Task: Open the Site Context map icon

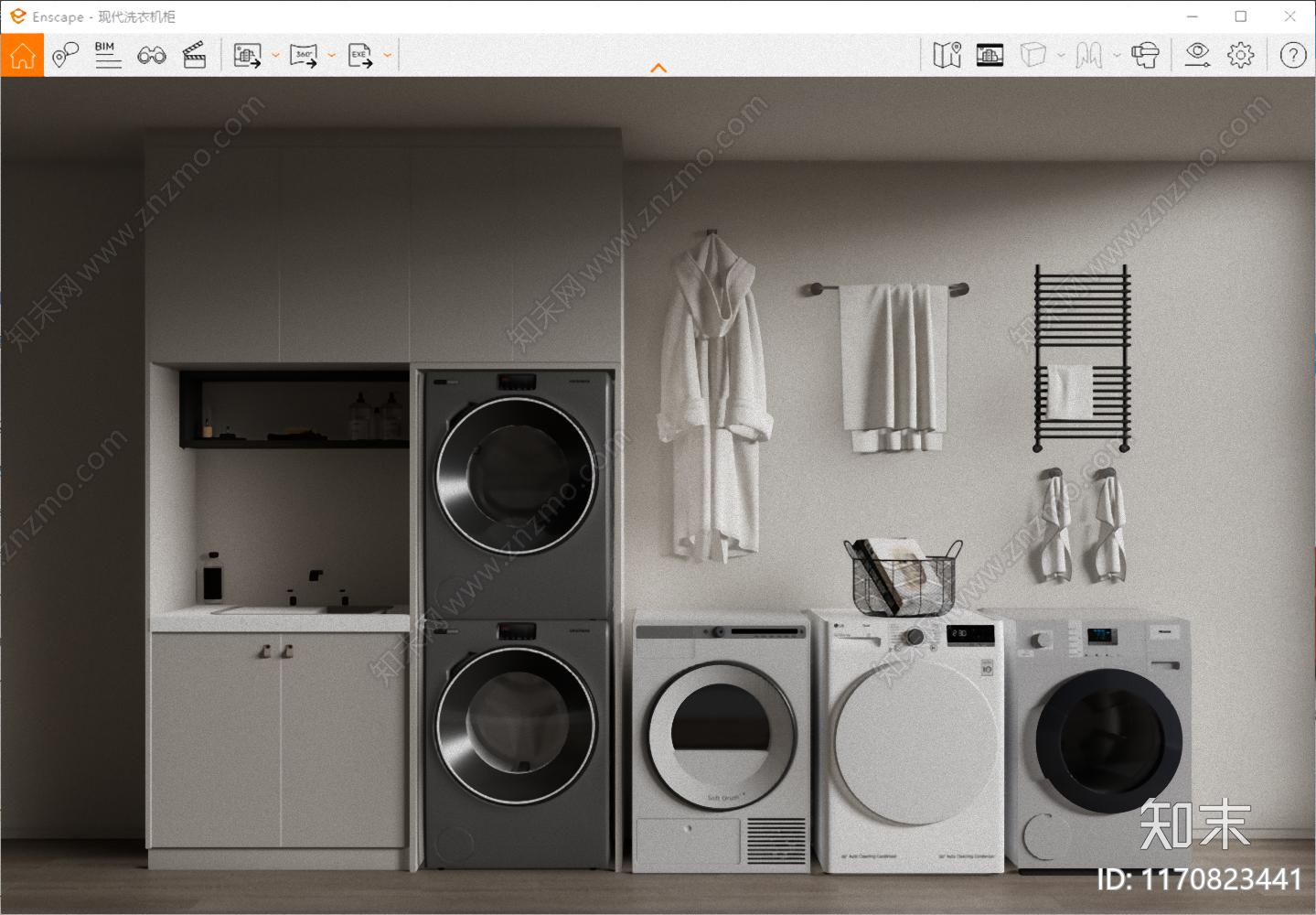Action: click(x=947, y=55)
